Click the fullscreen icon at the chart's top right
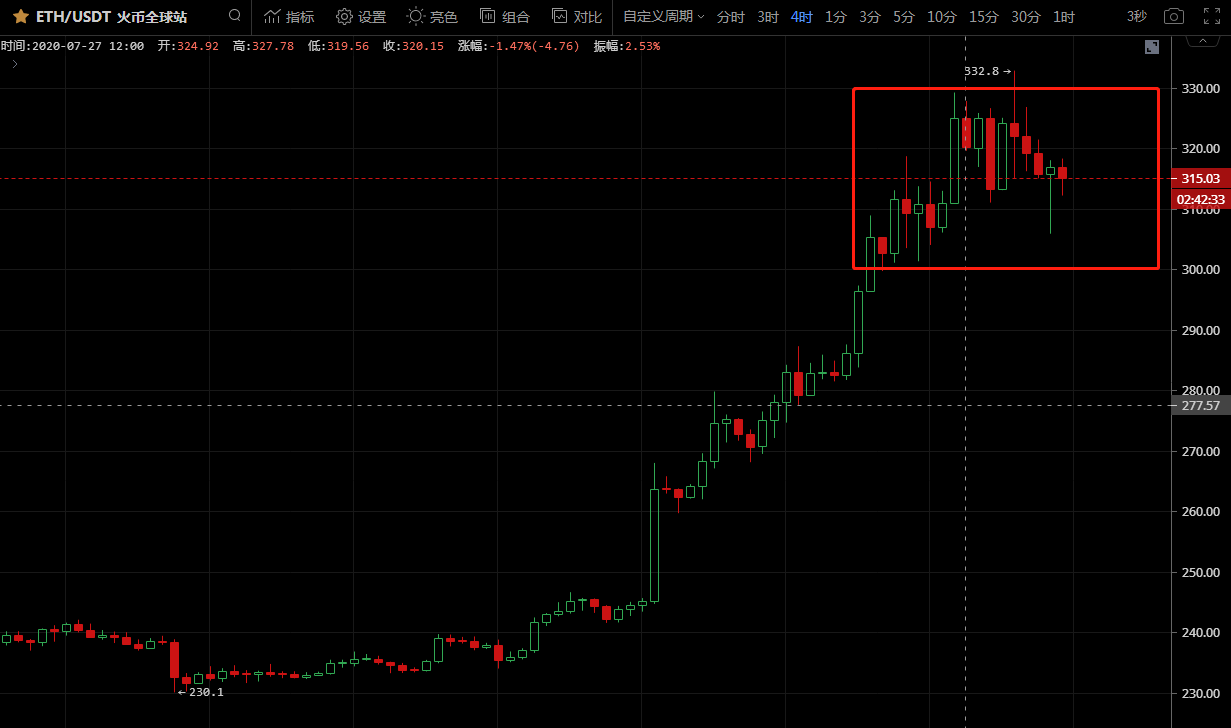1231x728 pixels. (x=1152, y=47)
